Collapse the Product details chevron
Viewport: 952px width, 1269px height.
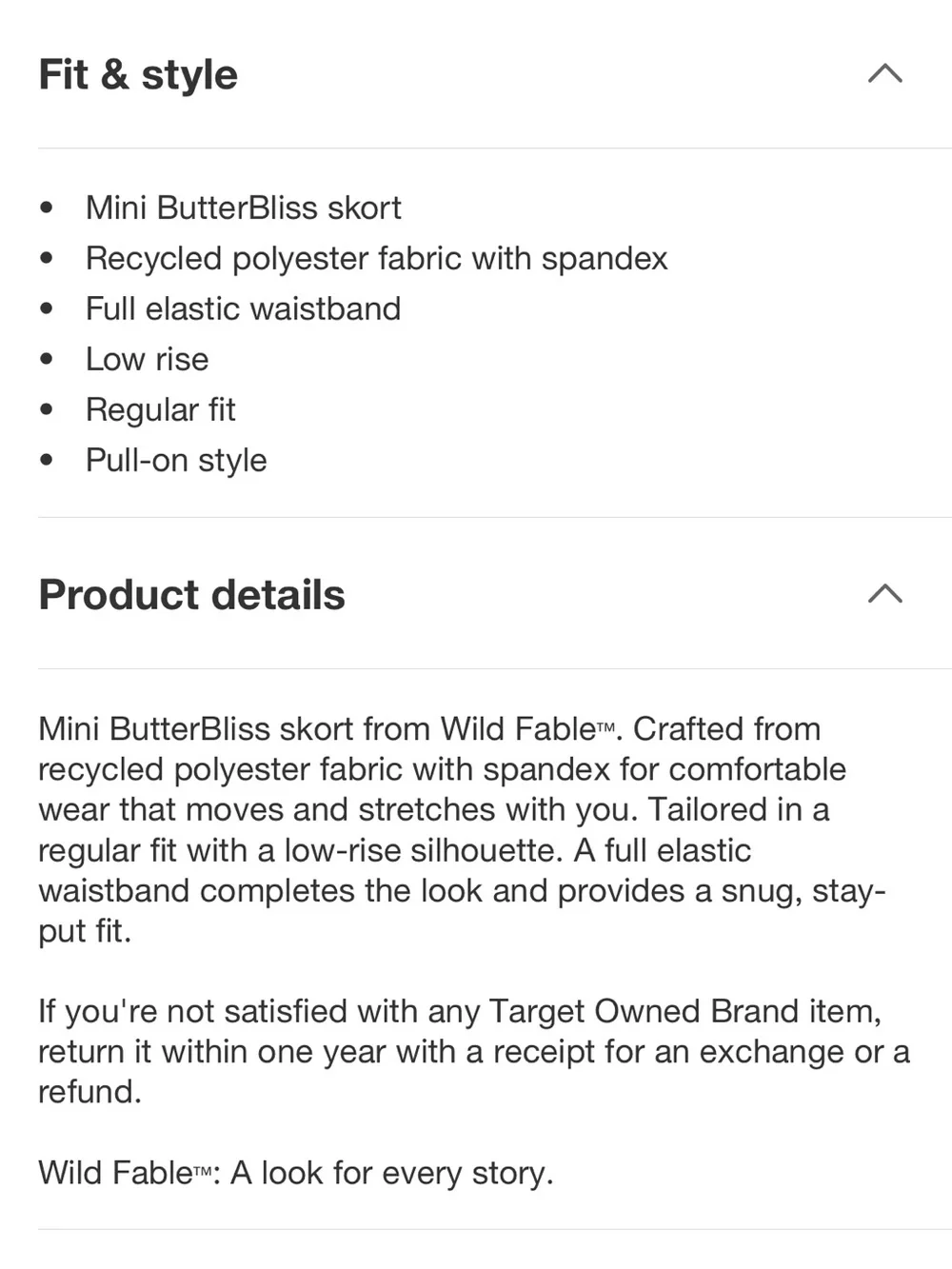point(885,593)
